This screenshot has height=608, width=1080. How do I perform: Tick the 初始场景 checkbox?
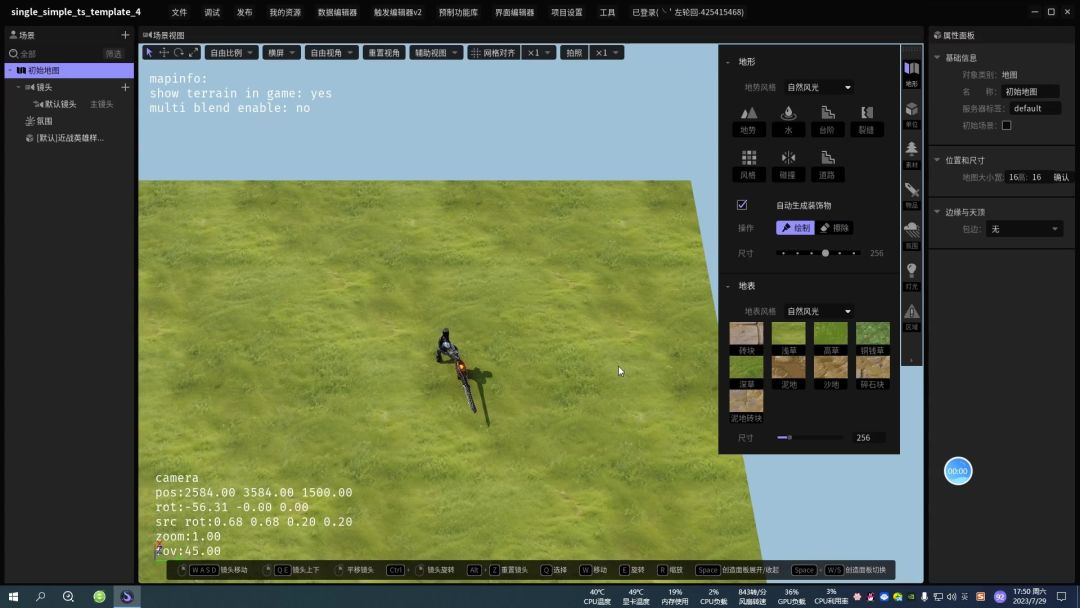click(1006, 126)
